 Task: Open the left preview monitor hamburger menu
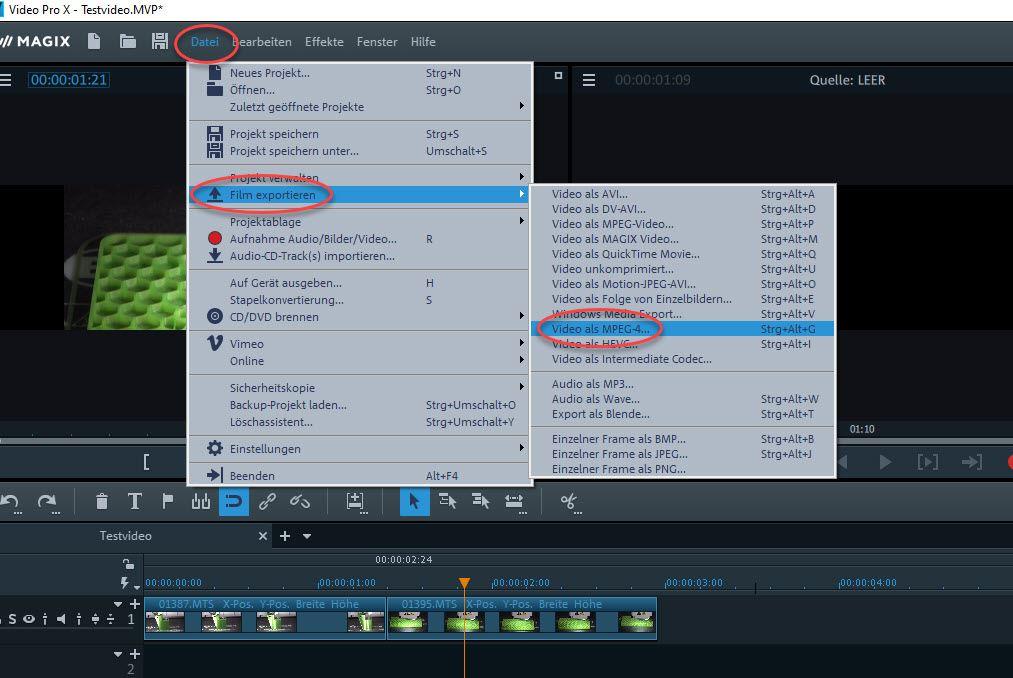[6, 79]
